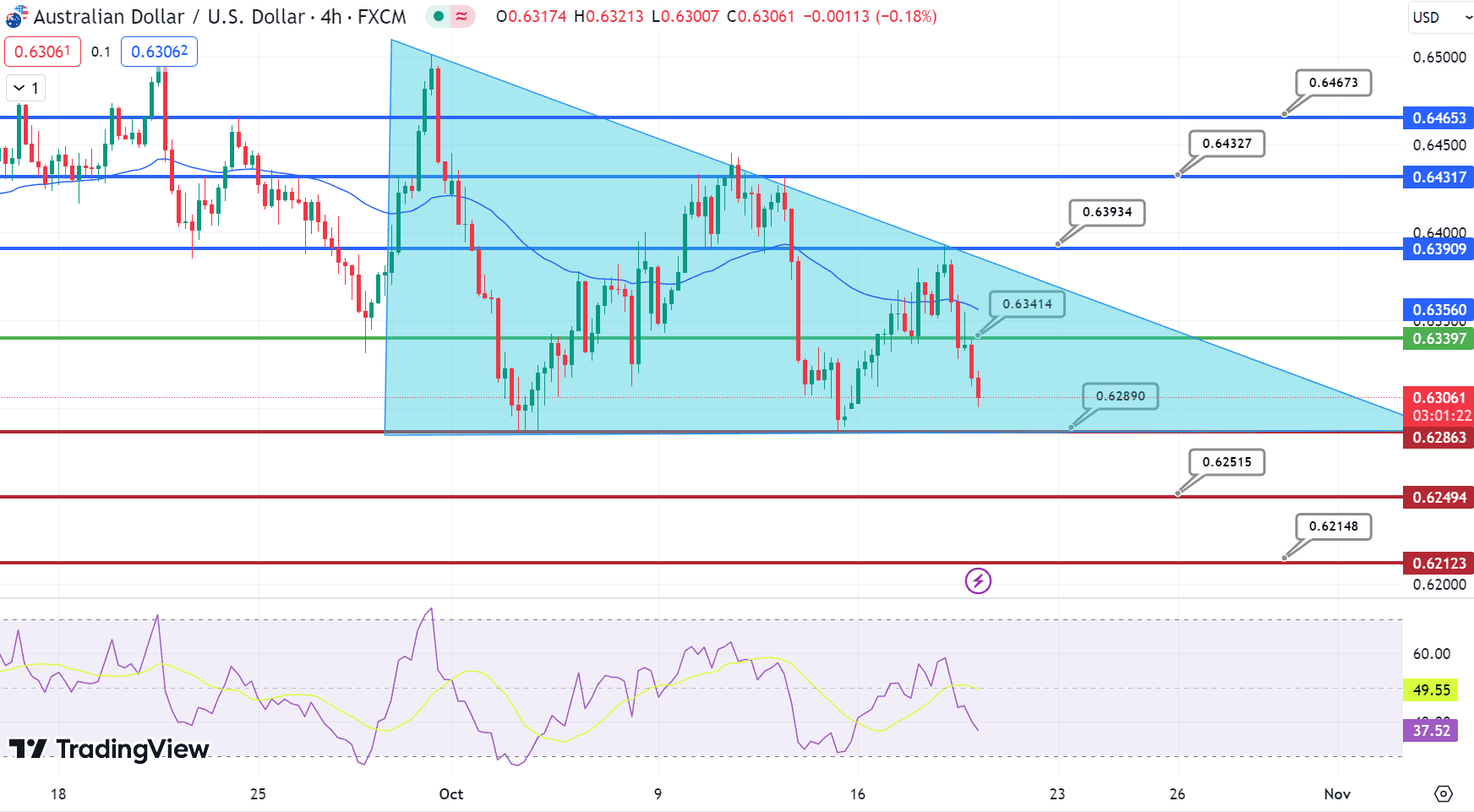Select the 0.62515 price callout label

click(x=1226, y=462)
